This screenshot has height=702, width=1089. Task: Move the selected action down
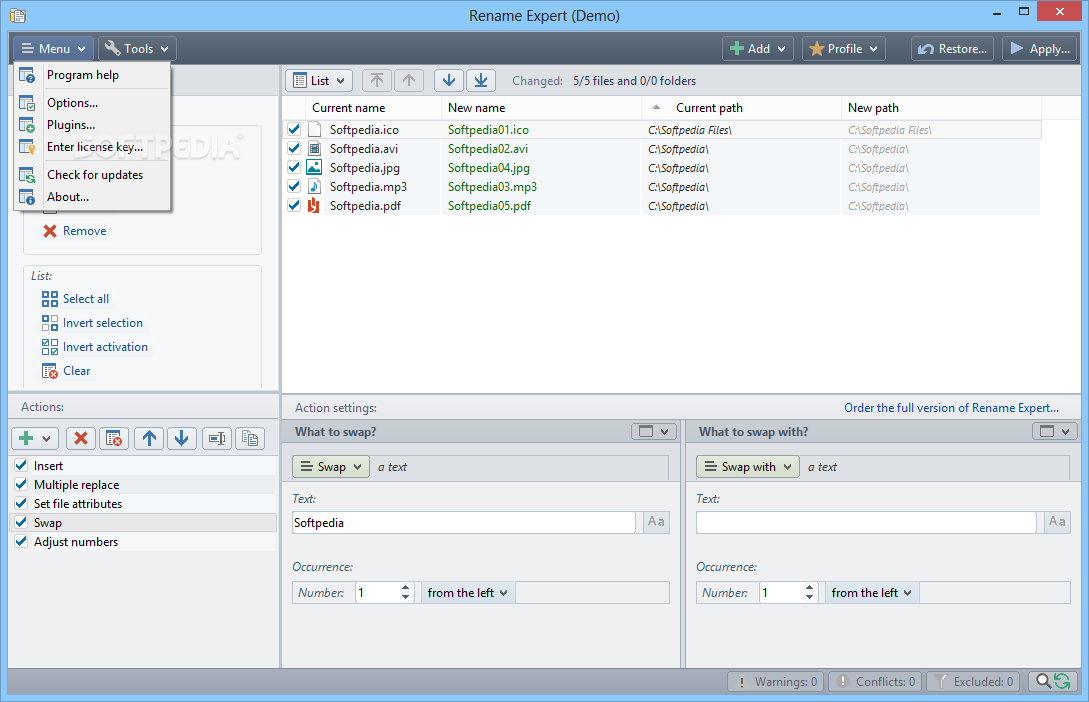(181, 438)
